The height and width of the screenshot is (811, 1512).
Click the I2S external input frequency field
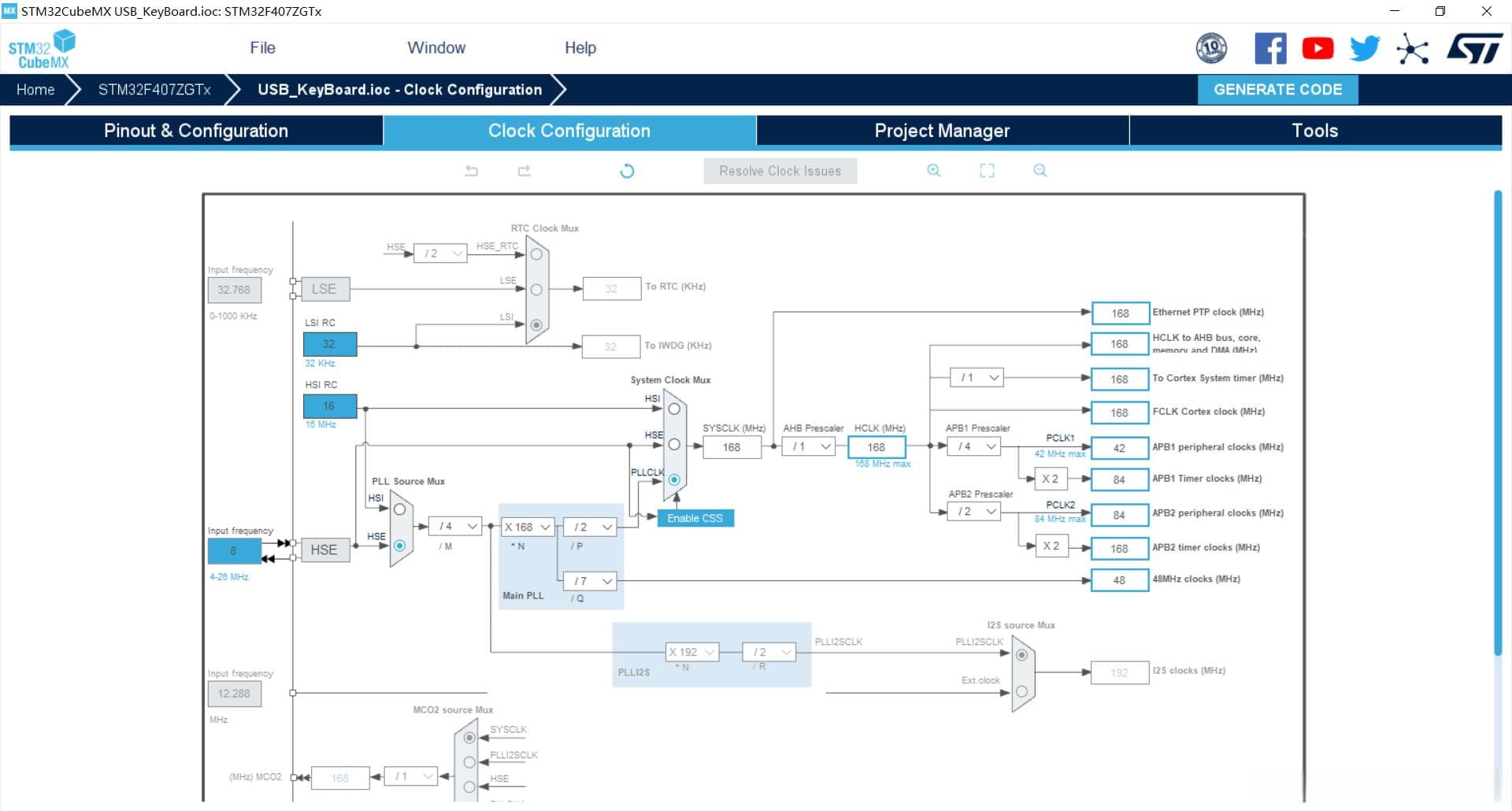coord(234,694)
